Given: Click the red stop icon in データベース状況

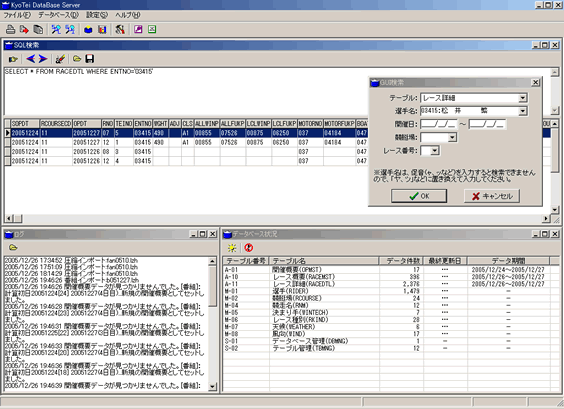Looking at the screenshot, I should (248, 247).
